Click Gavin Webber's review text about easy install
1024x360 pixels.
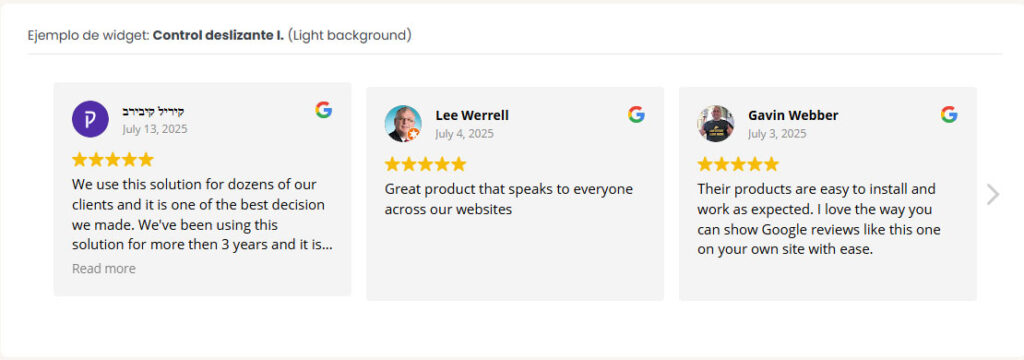click(819, 220)
